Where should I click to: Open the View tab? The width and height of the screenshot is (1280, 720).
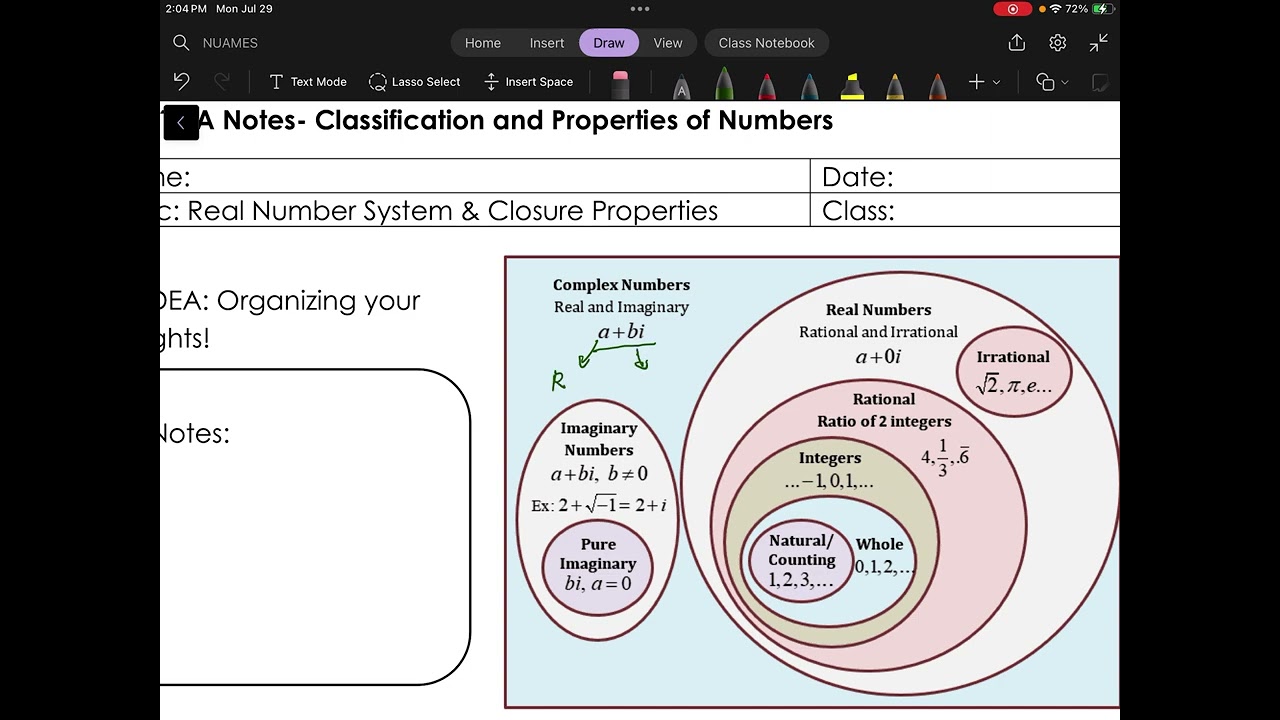point(668,43)
